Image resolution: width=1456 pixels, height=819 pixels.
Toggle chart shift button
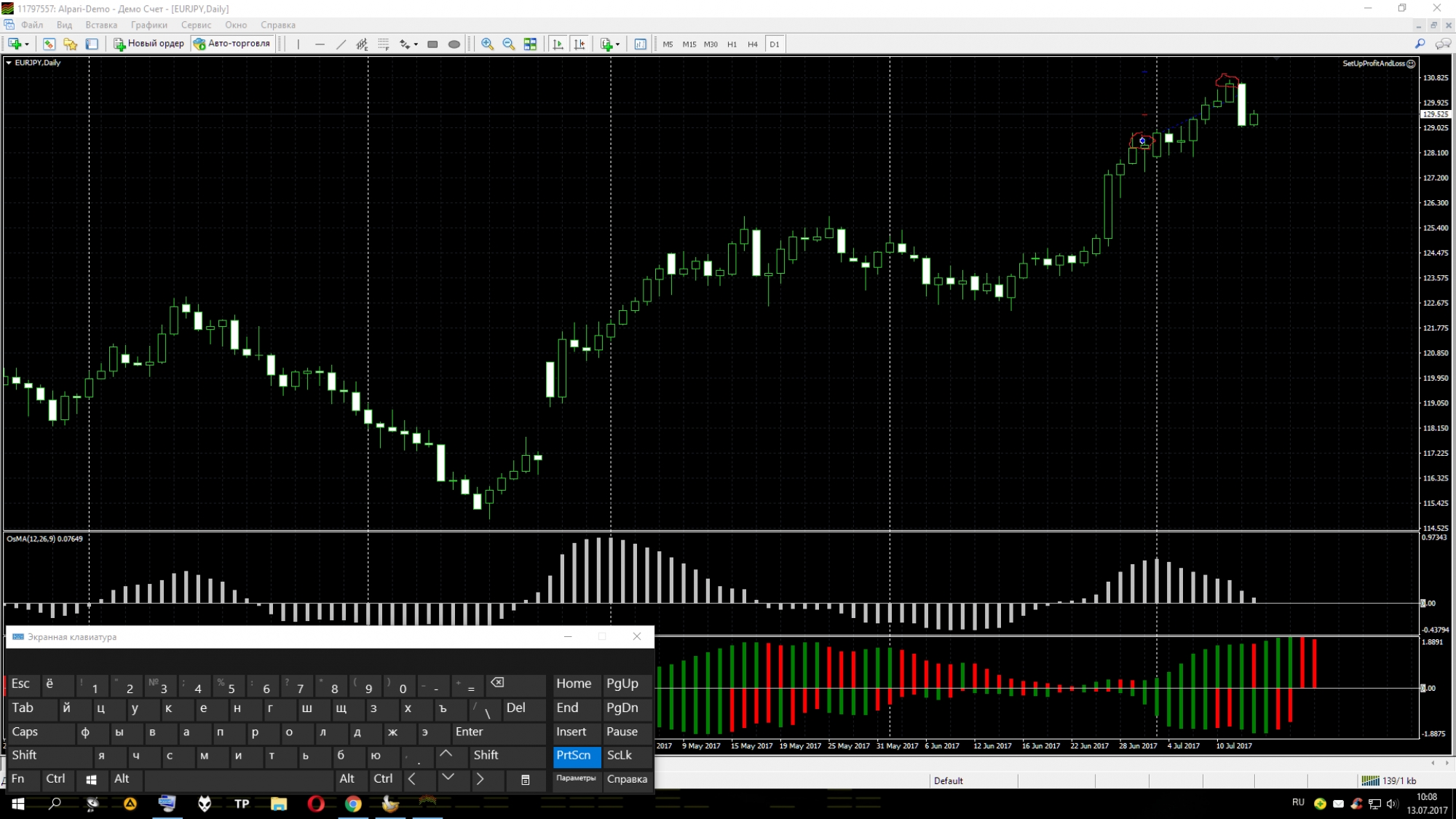pos(579,44)
